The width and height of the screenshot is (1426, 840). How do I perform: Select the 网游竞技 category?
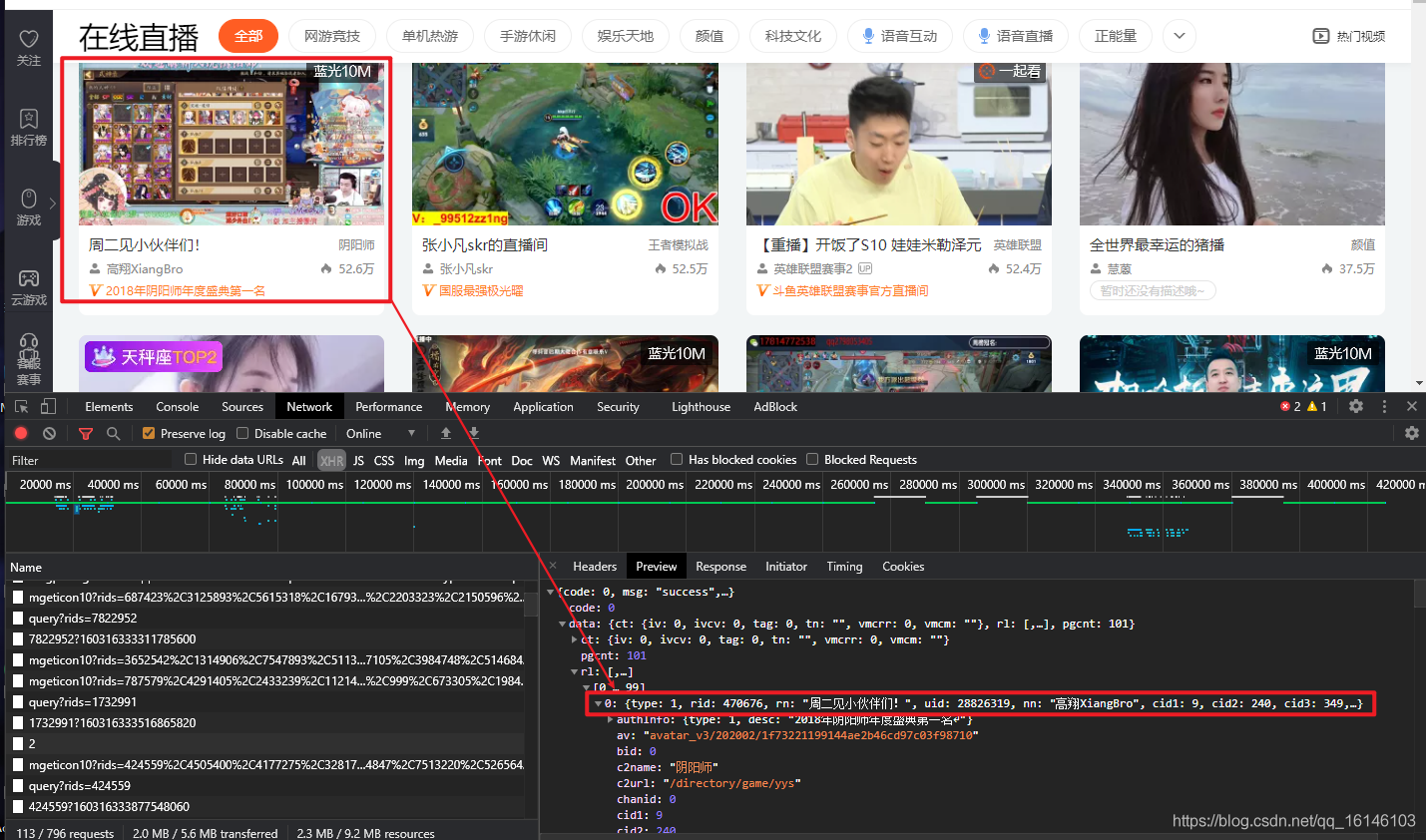(332, 36)
